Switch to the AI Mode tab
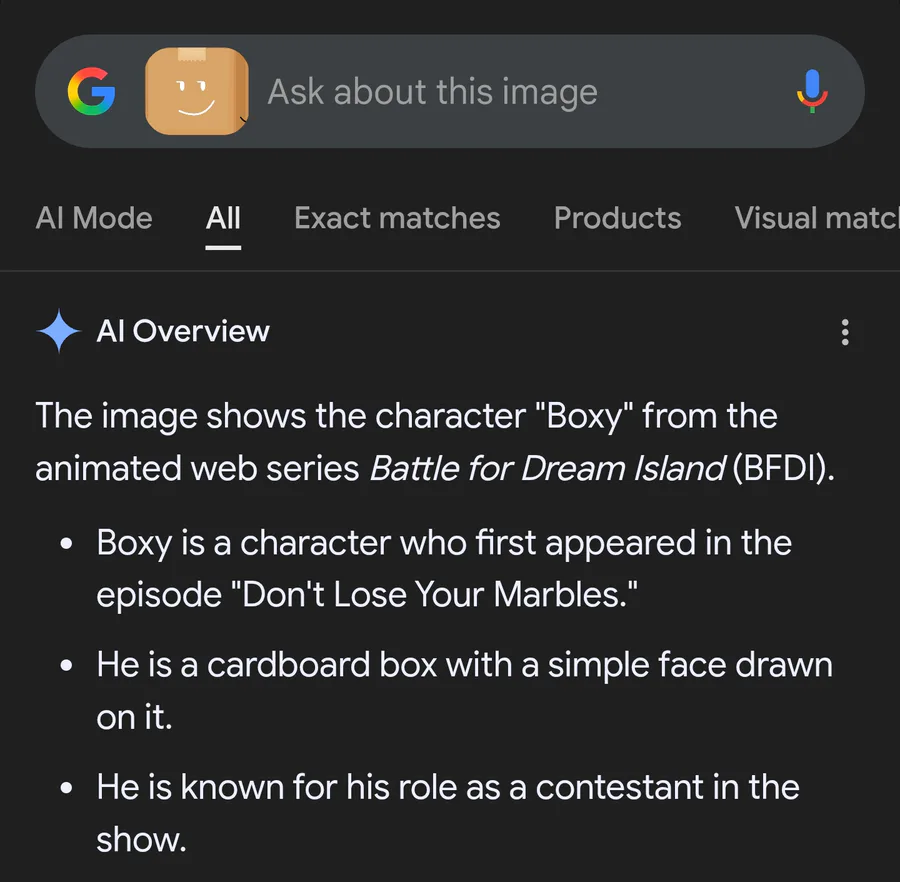 94,218
